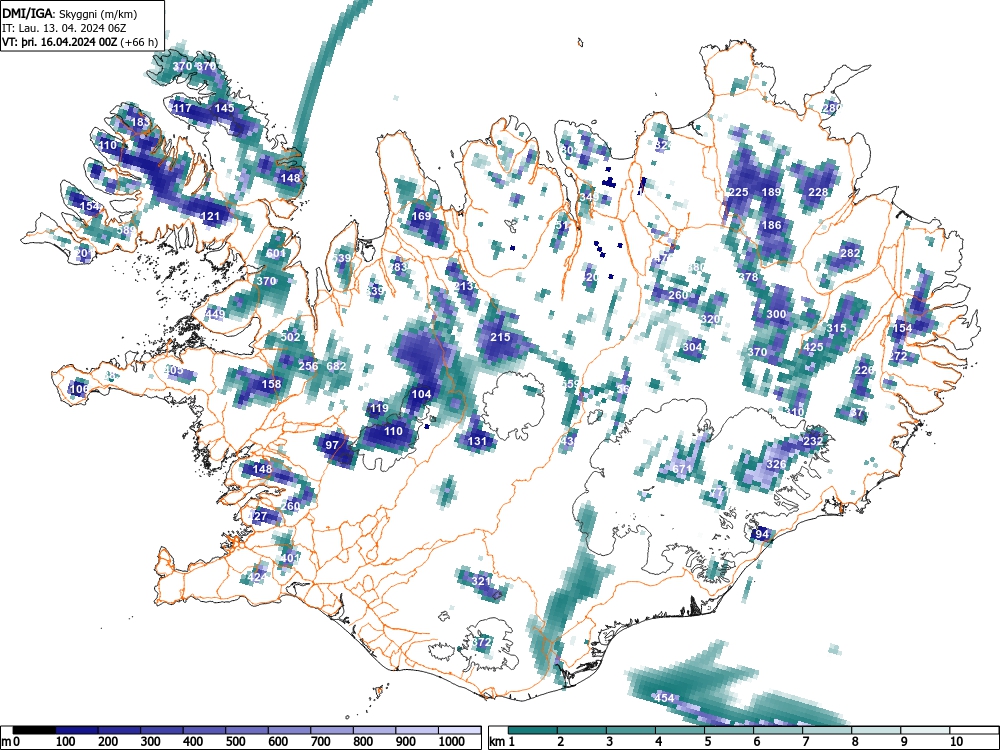
Task: Pick the lightest swatch after 1000
Action: tap(459, 730)
